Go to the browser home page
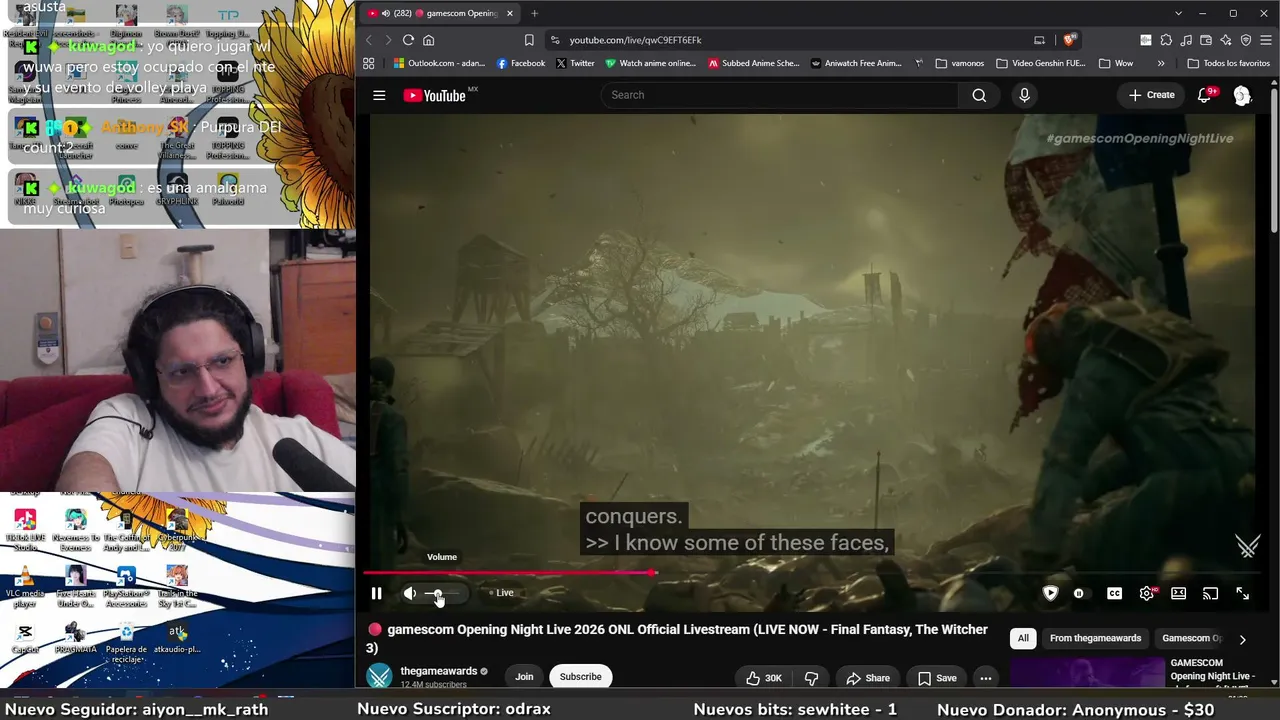Screen dimensions: 1280x720 [429, 40]
